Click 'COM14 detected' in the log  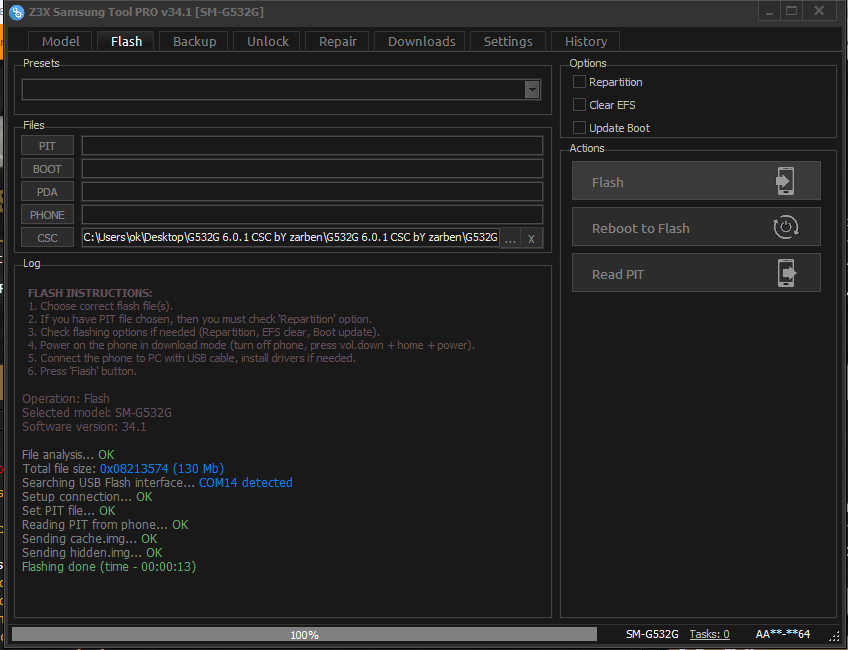click(x=246, y=482)
